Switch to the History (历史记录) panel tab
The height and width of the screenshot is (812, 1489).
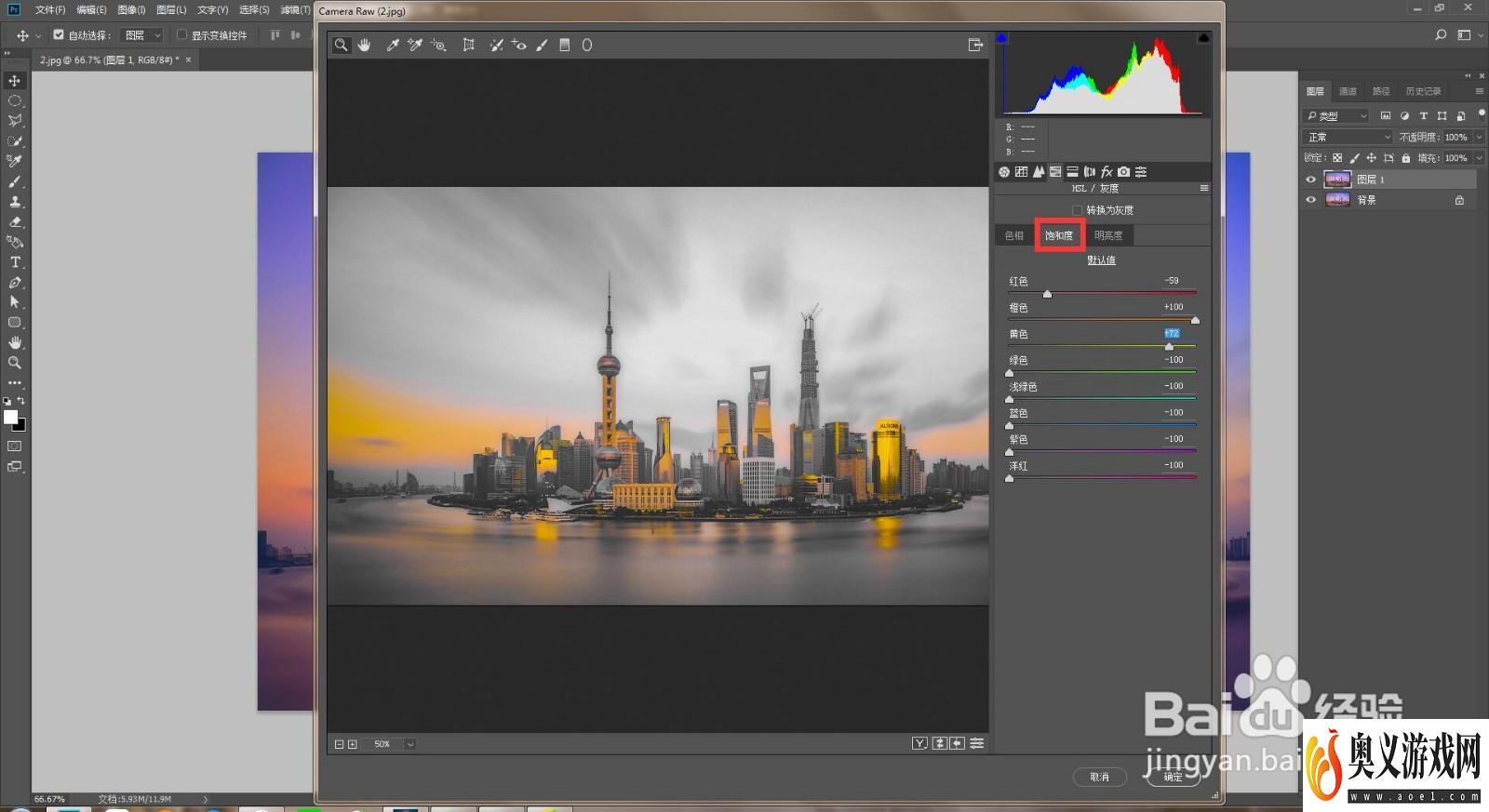[1423, 91]
